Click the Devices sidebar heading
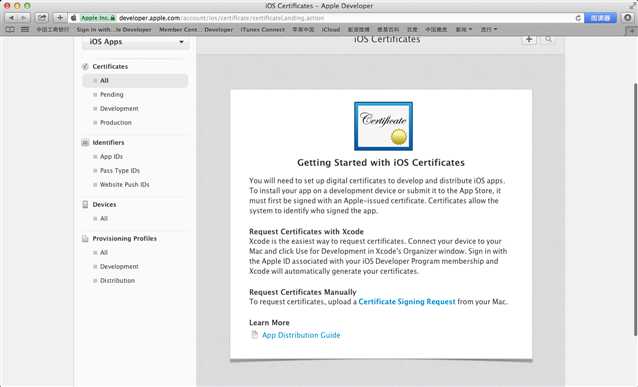 click(104, 204)
